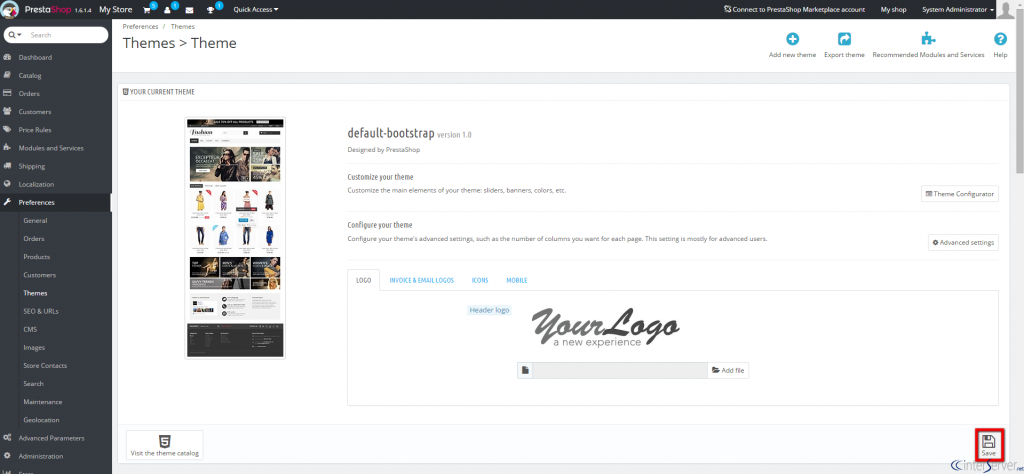
Task: Click the Administration gear sidebar icon
Action: [7, 456]
